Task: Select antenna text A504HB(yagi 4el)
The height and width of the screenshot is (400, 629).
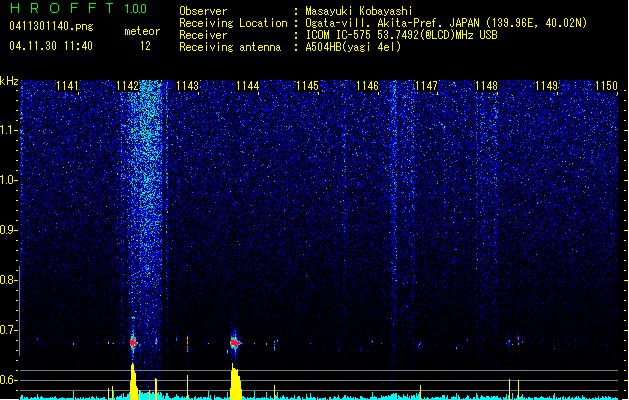Action: point(353,47)
